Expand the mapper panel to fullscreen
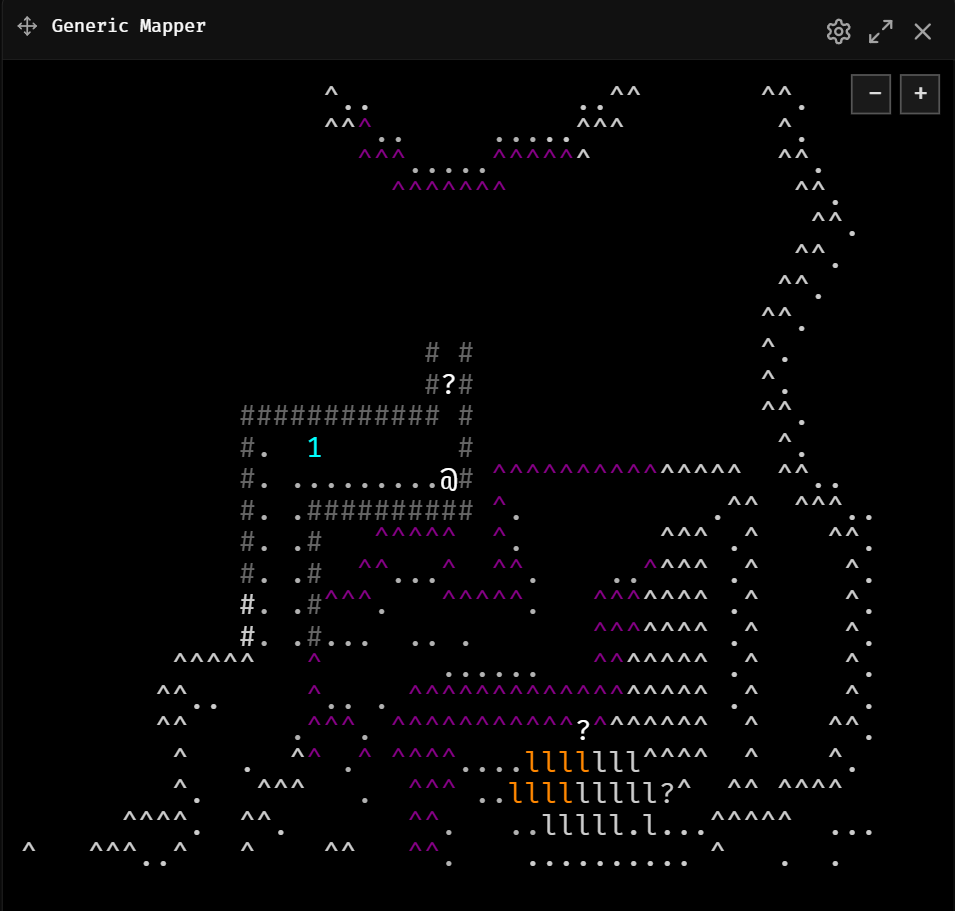 click(881, 32)
